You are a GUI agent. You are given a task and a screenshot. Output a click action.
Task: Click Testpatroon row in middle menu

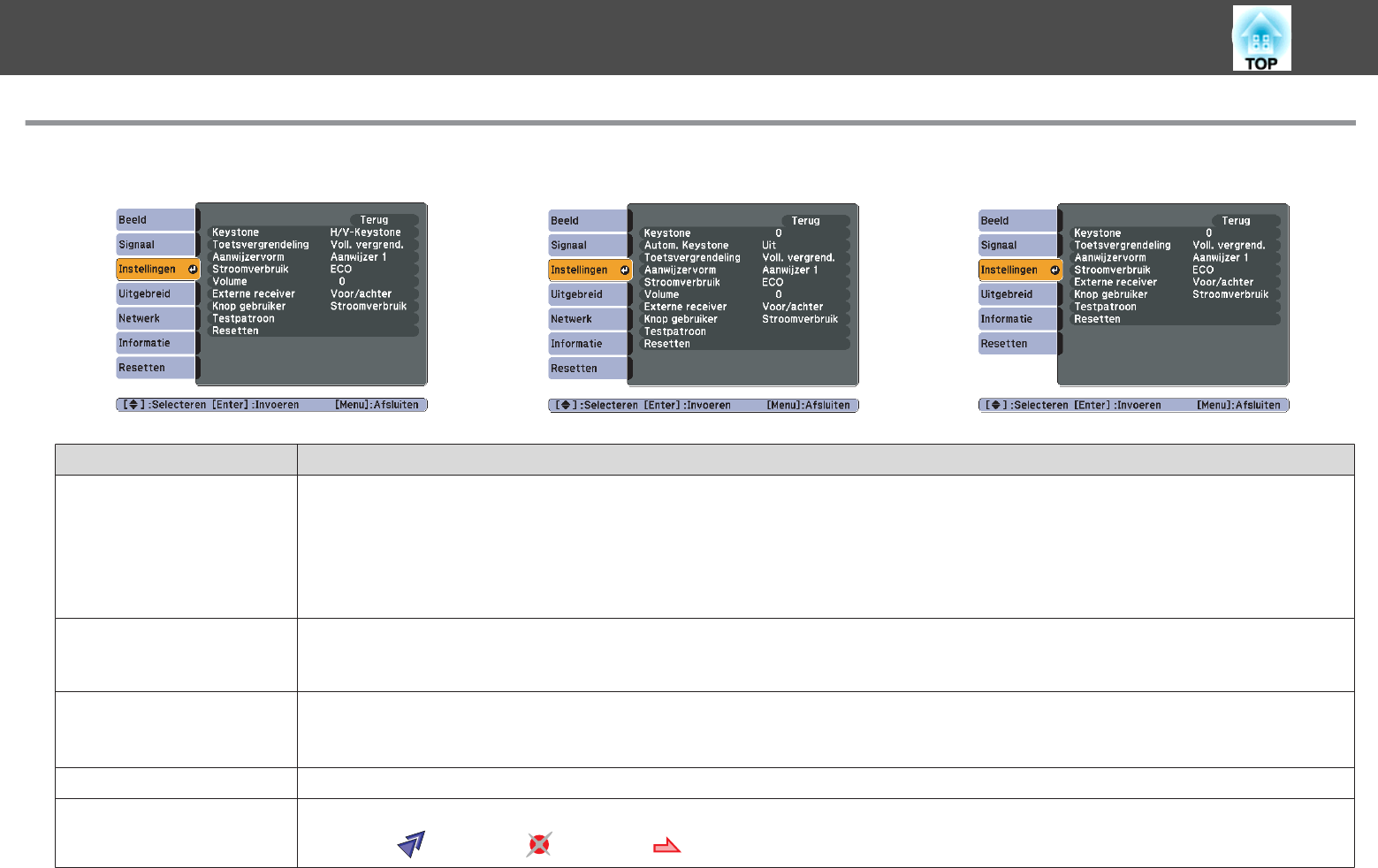pos(744,332)
